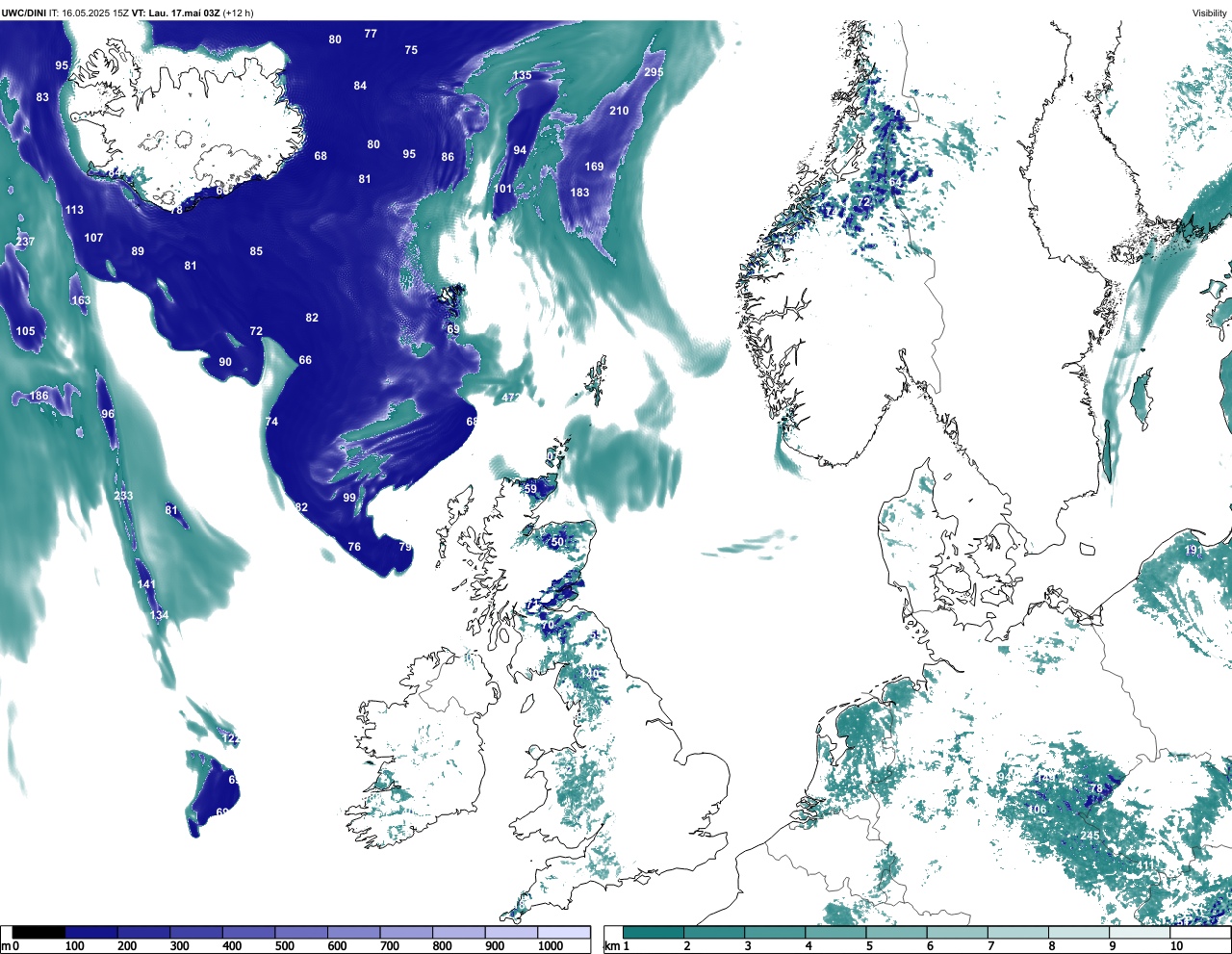The height and width of the screenshot is (954, 1232).
Task: Click the valid time Lau. 17.mai 03Z
Action: pyautogui.click(x=184, y=13)
